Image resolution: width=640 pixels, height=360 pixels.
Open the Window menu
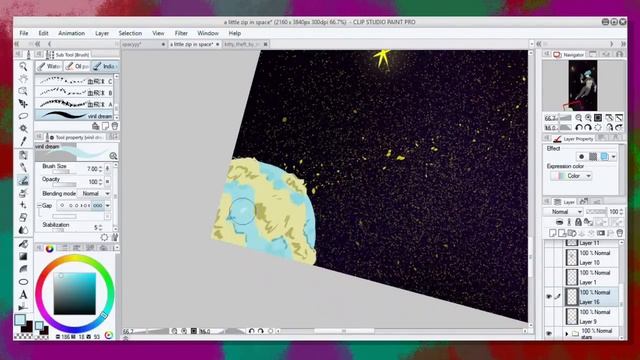[x=208, y=33]
